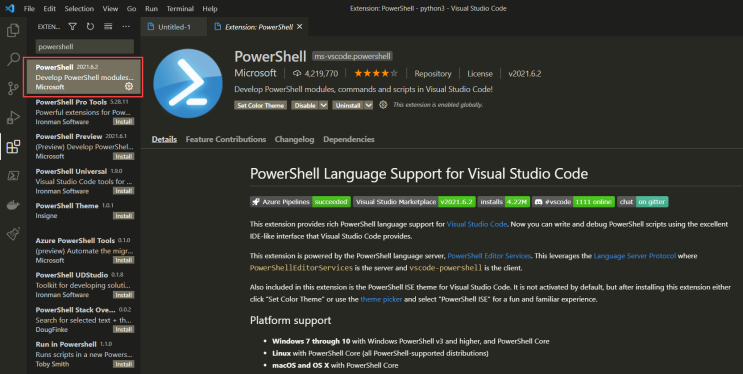Click the install count cloud icon
The image size is (743, 374).
[x=297, y=73]
